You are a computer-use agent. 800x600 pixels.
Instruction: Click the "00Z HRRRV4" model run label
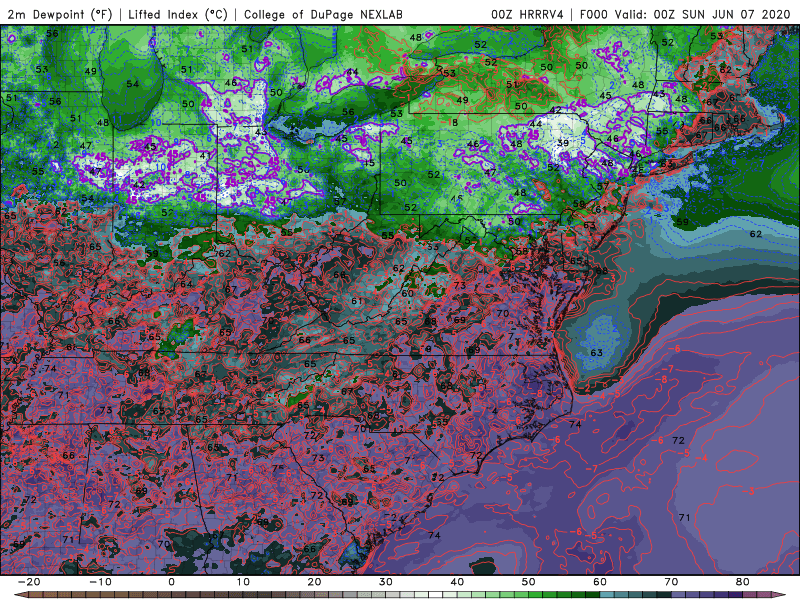point(527,14)
